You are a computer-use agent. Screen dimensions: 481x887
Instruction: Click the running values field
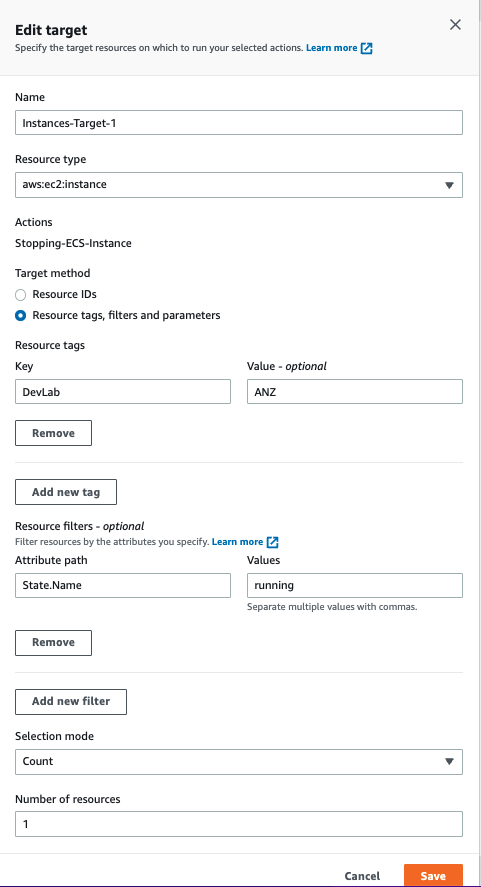pos(355,585)
